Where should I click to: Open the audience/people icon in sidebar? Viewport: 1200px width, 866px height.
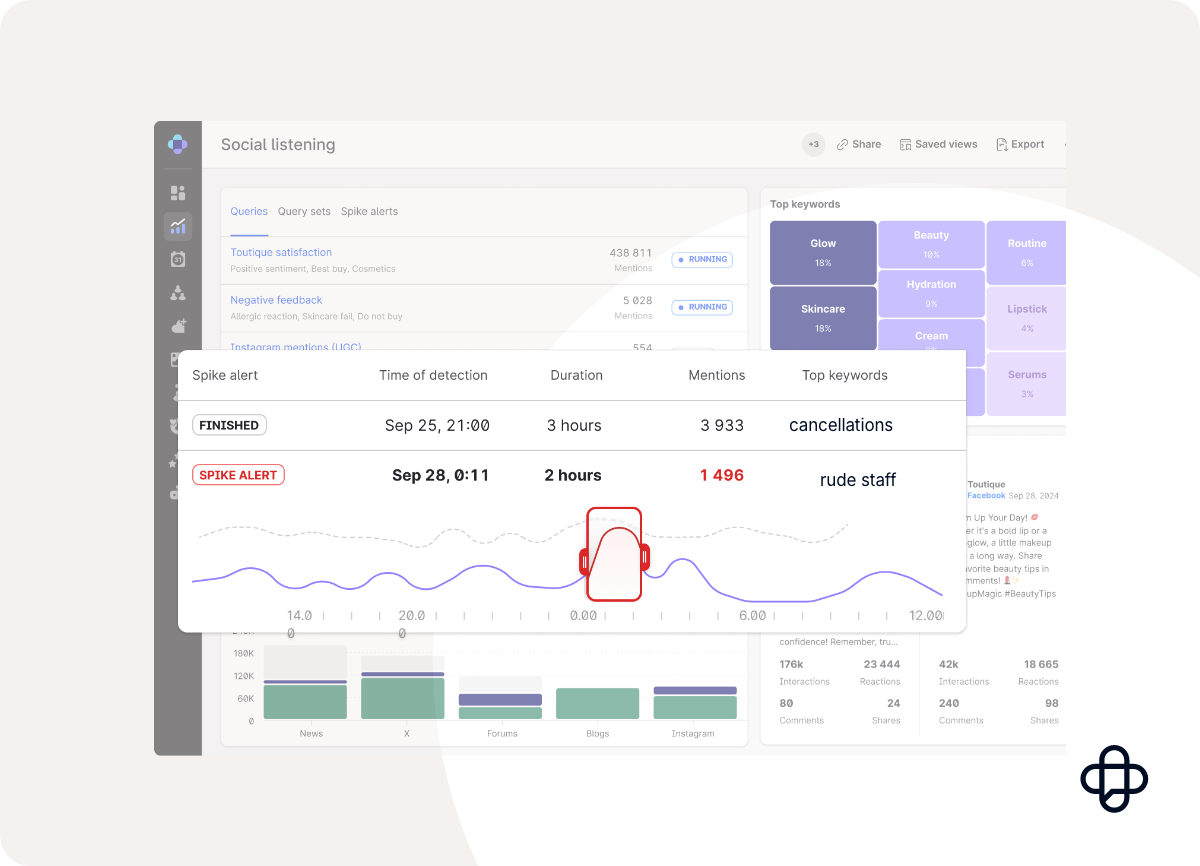click(x=178, y=293)
